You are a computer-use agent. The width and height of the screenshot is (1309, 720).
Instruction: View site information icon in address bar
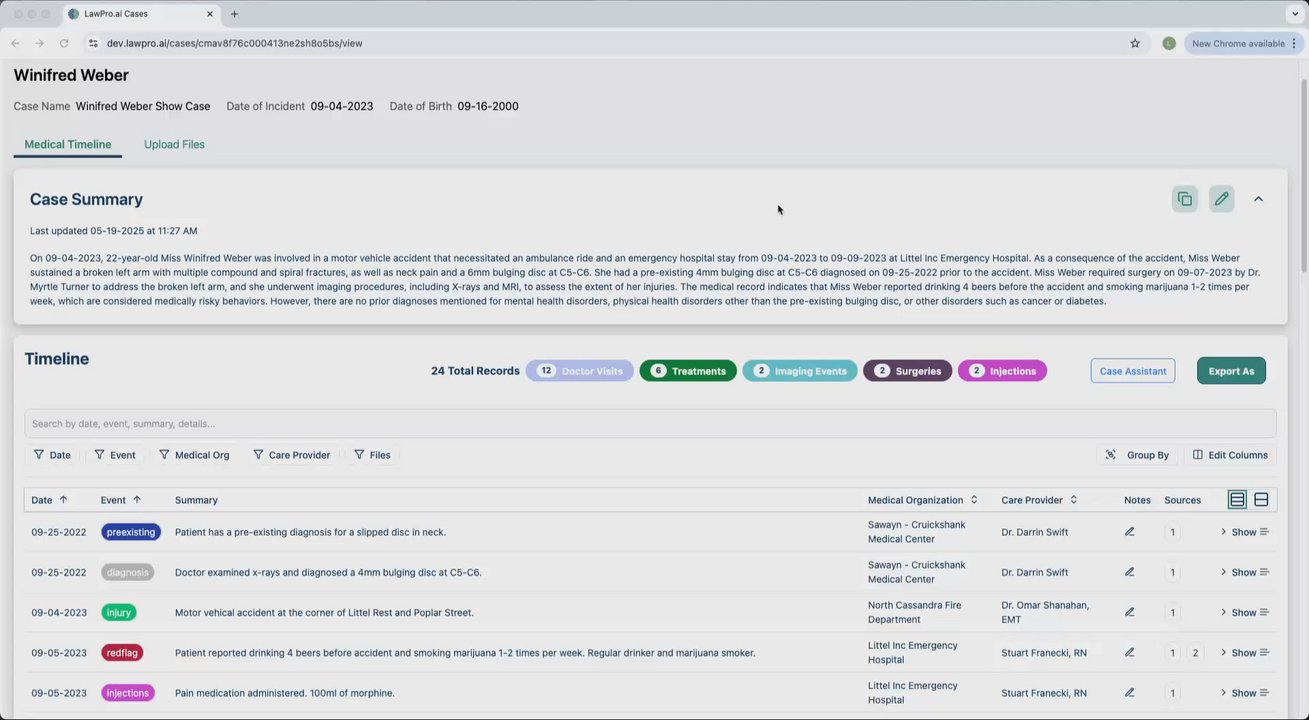(93, 43)
